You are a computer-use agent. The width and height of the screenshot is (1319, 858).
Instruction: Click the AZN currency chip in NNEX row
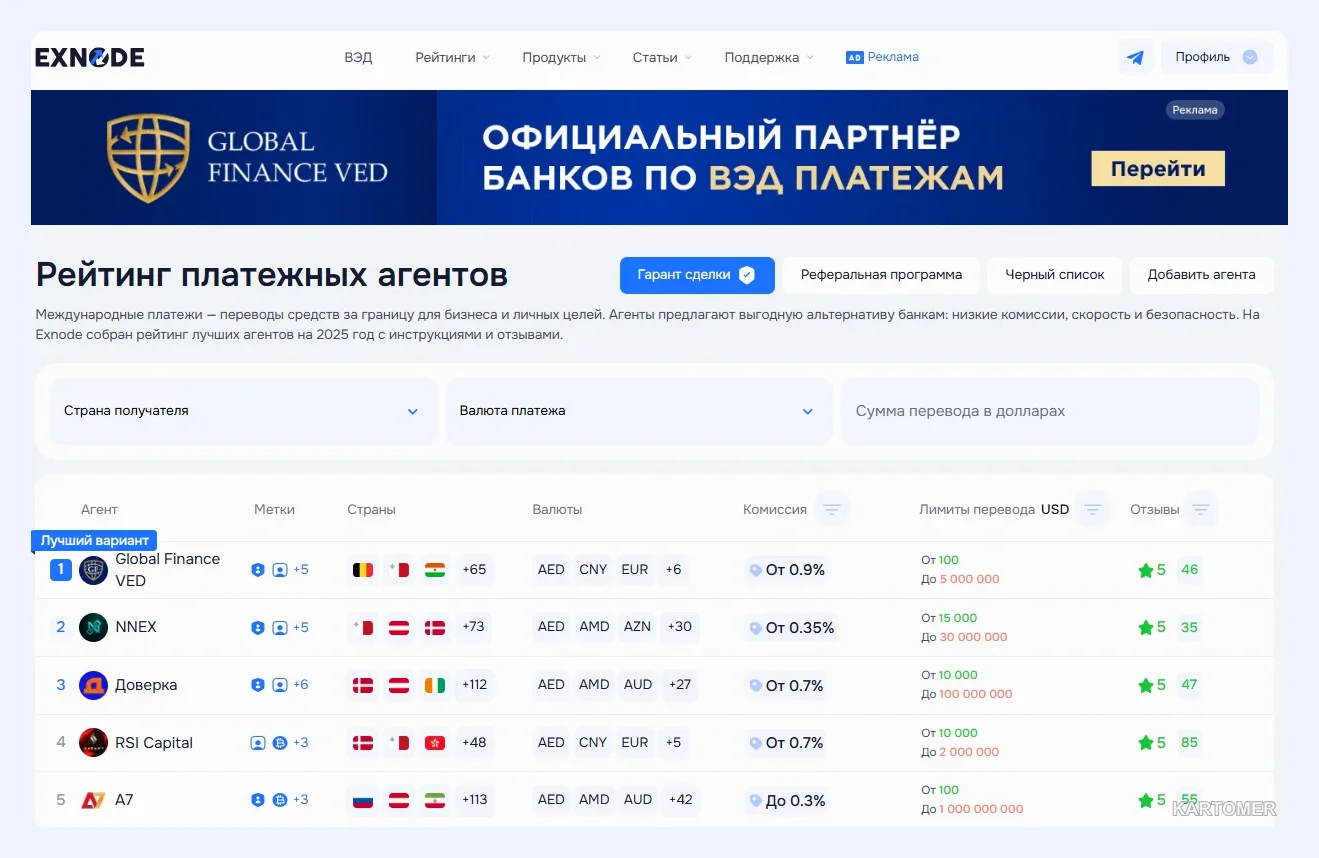pos(637,627)
